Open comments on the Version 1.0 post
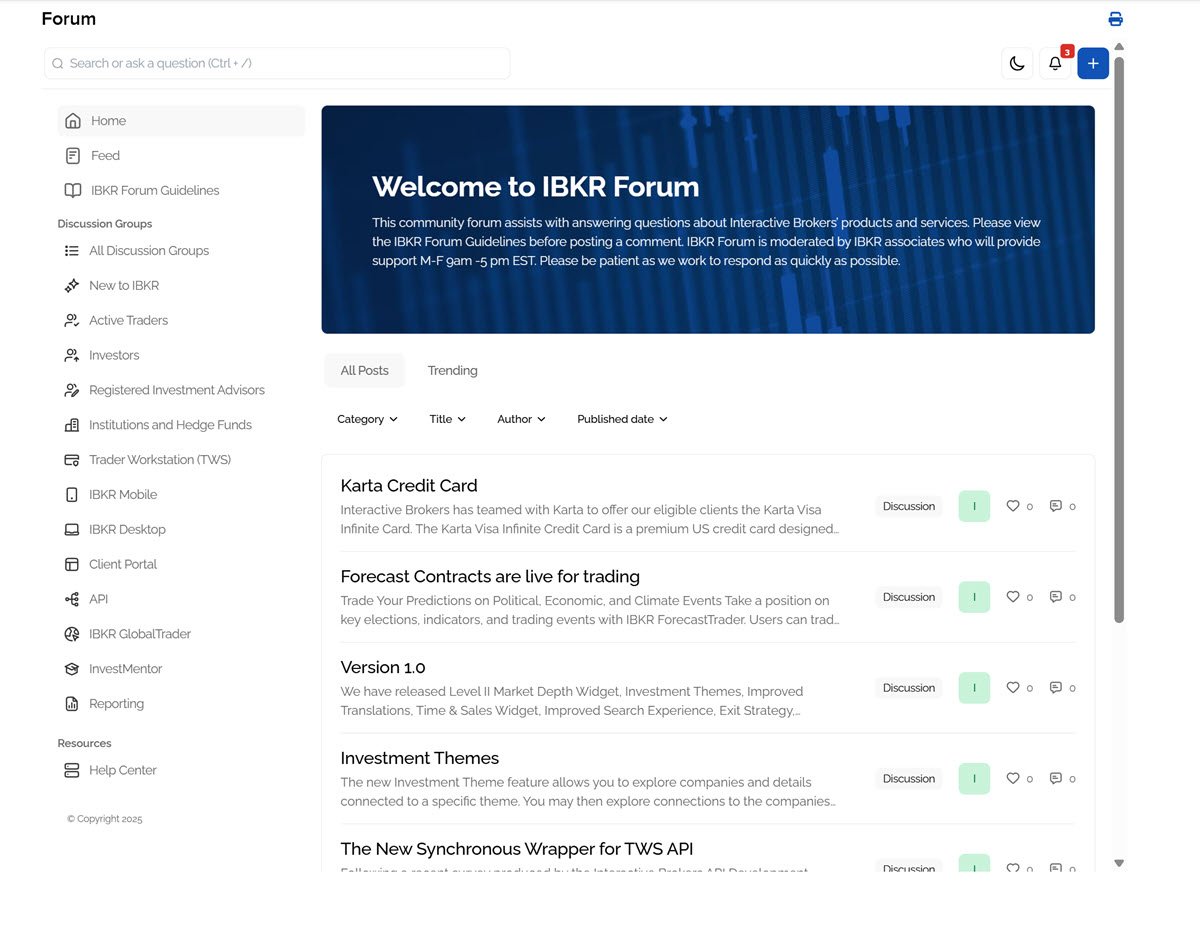 [1056, 687]
